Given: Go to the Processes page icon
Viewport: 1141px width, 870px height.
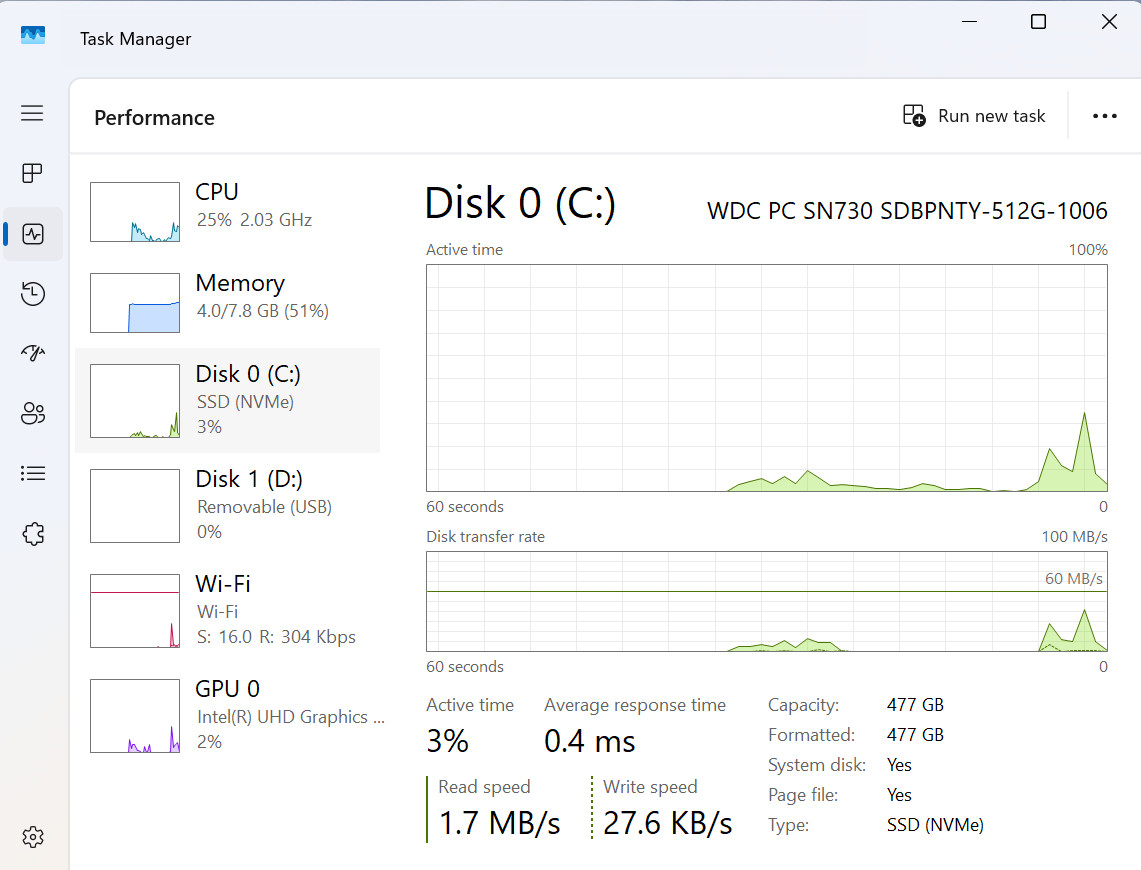Looking at the screenshot, I should point(32,173).
